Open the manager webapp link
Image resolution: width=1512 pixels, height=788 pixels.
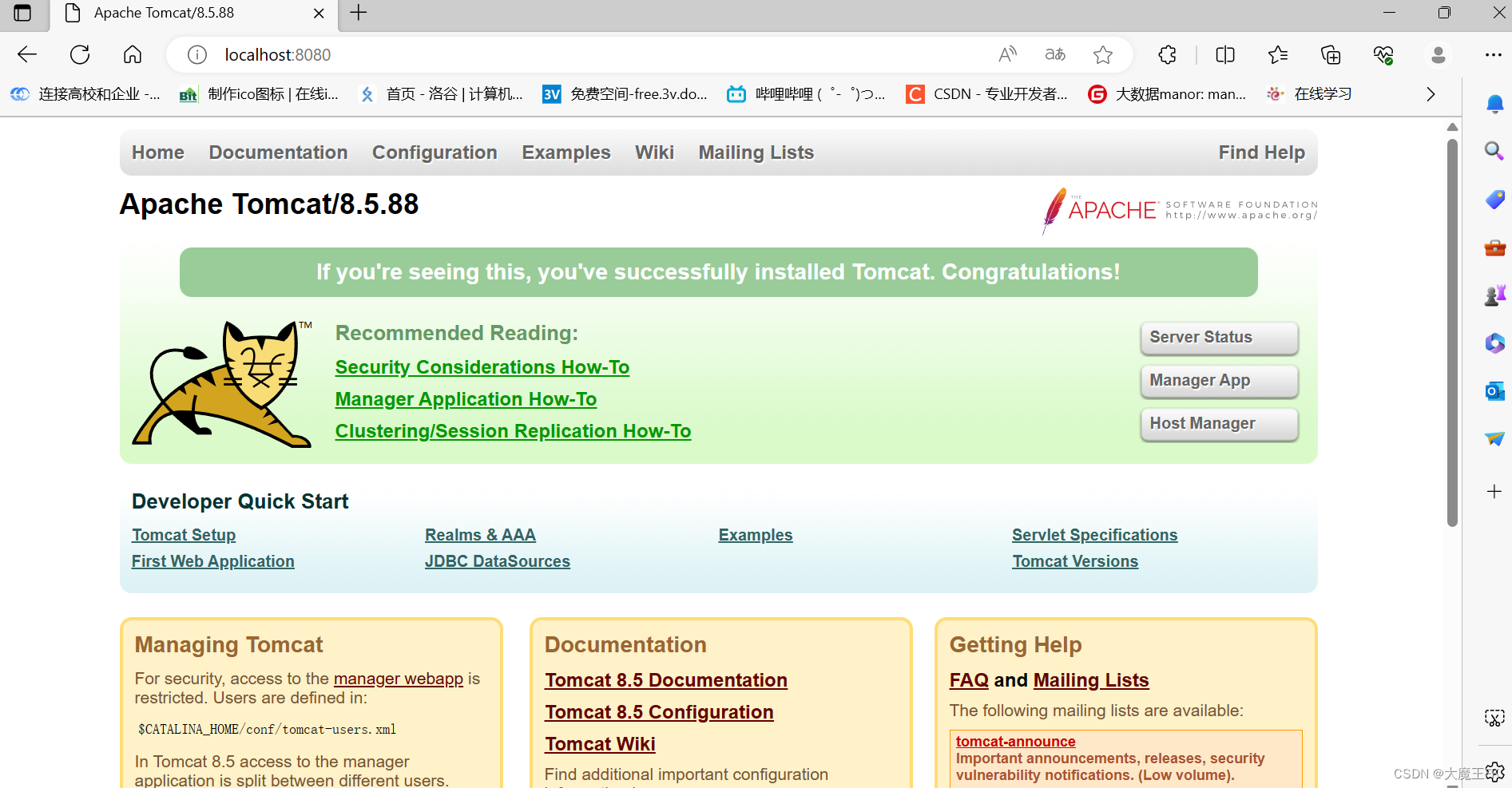coord(399,679)
